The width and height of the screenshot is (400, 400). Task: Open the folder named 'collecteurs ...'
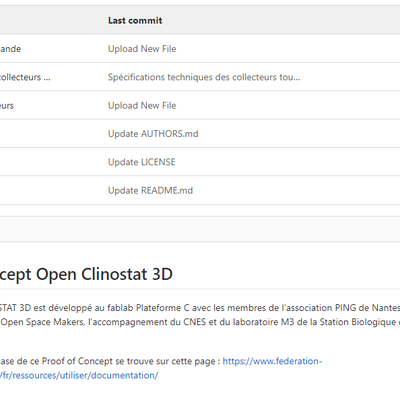click(x=25, y=77)
